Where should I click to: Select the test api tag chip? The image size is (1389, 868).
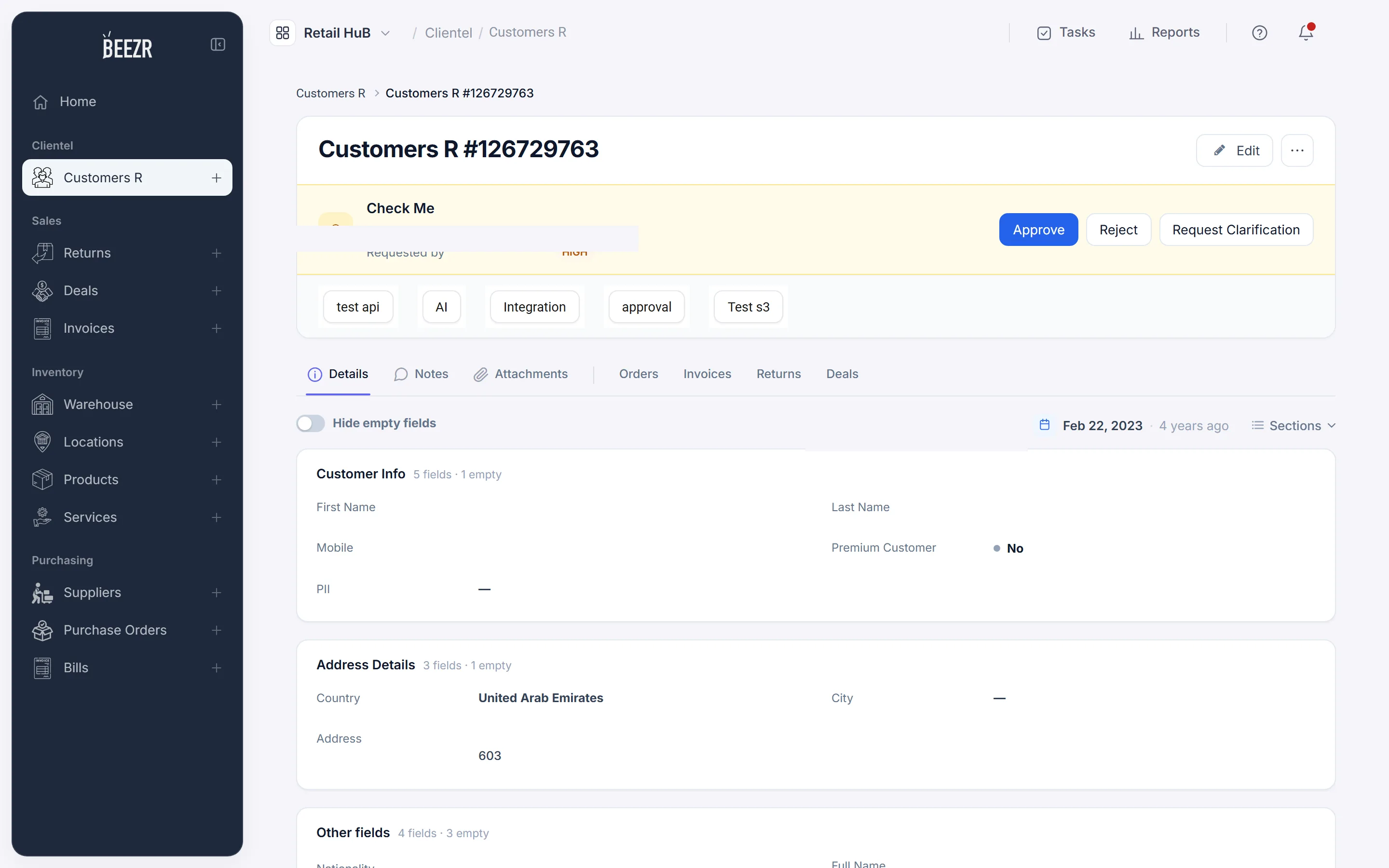click(357, 307)
